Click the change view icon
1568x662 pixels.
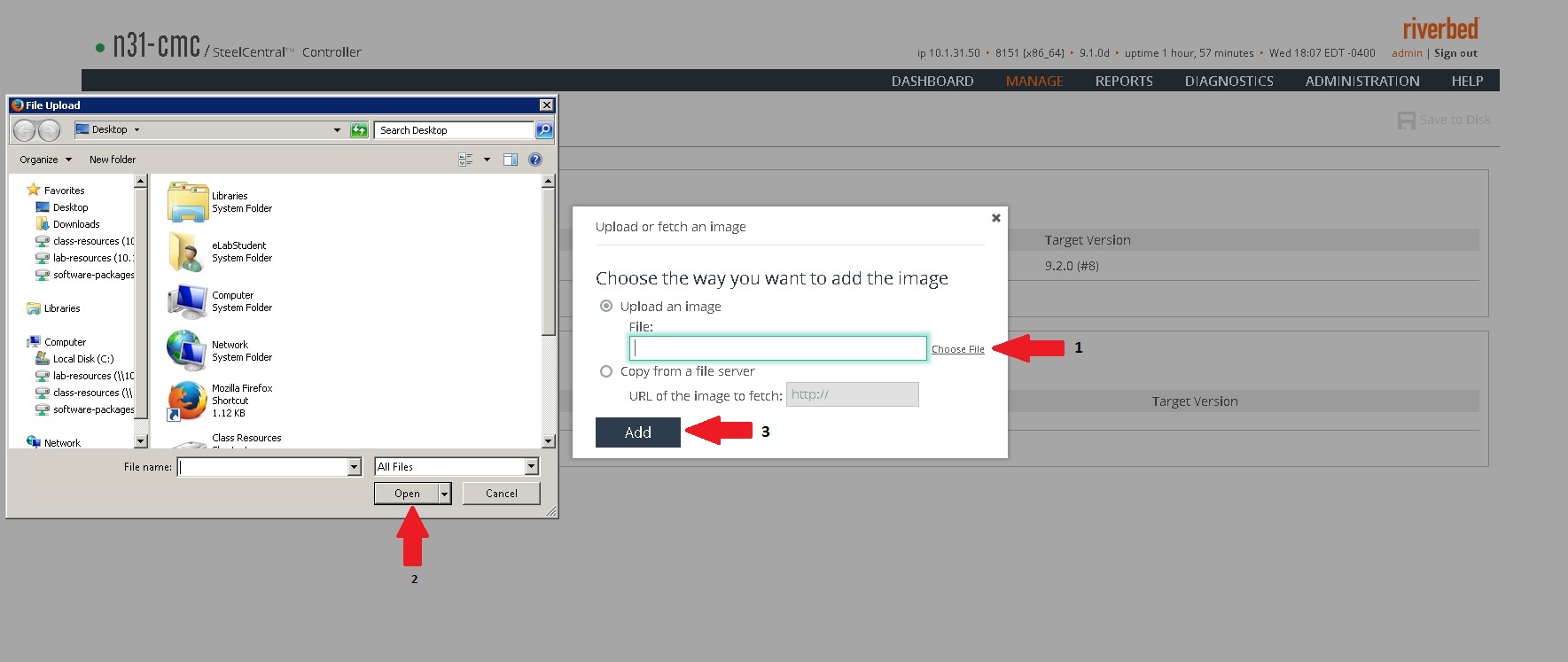click(x=465, y=160)
